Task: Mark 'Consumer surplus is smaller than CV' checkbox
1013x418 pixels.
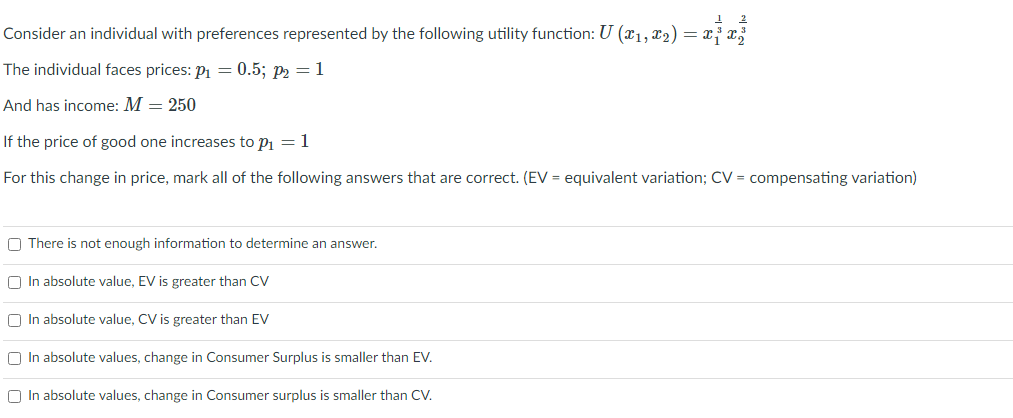Action: tap(15, 396)
